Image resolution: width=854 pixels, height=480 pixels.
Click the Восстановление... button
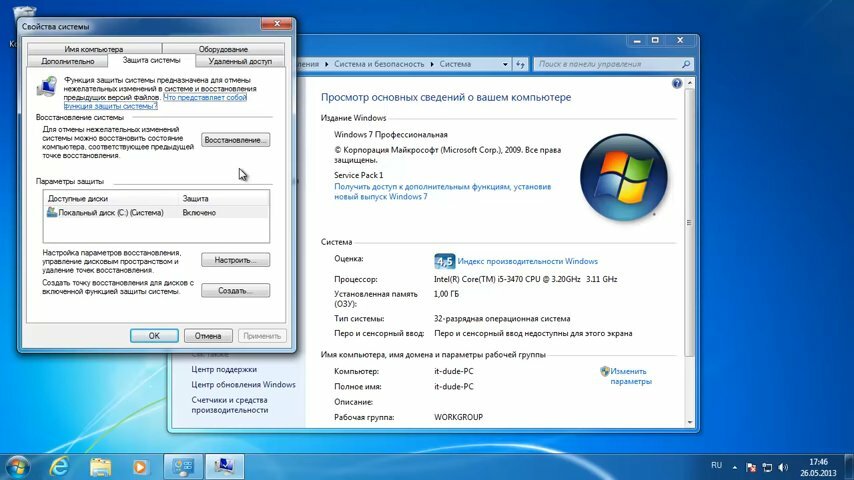(x=235, y=140)
